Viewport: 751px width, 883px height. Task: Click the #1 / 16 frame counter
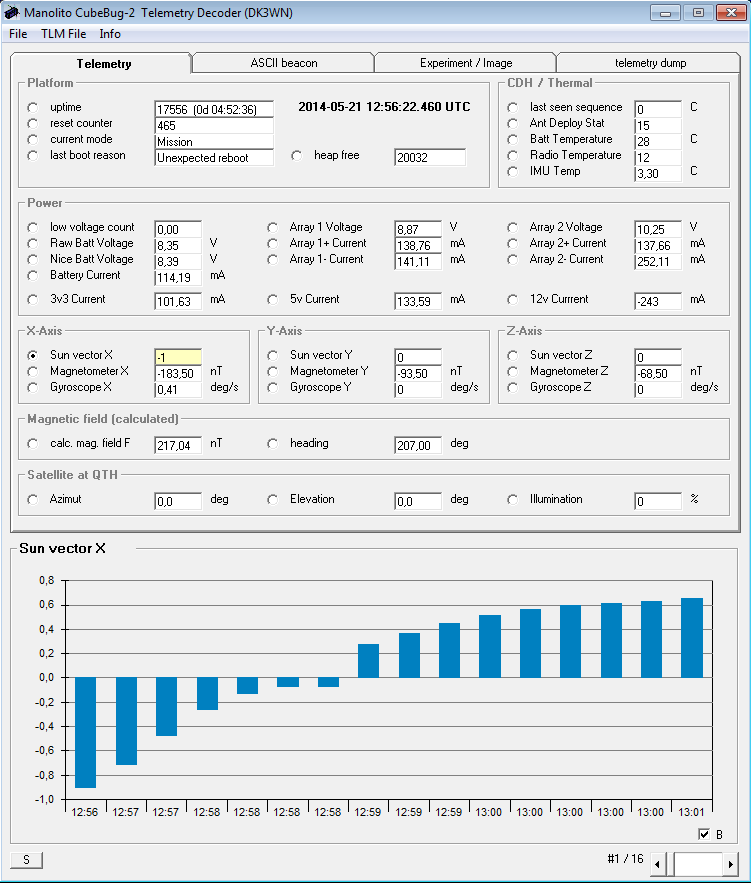[625, 859]
